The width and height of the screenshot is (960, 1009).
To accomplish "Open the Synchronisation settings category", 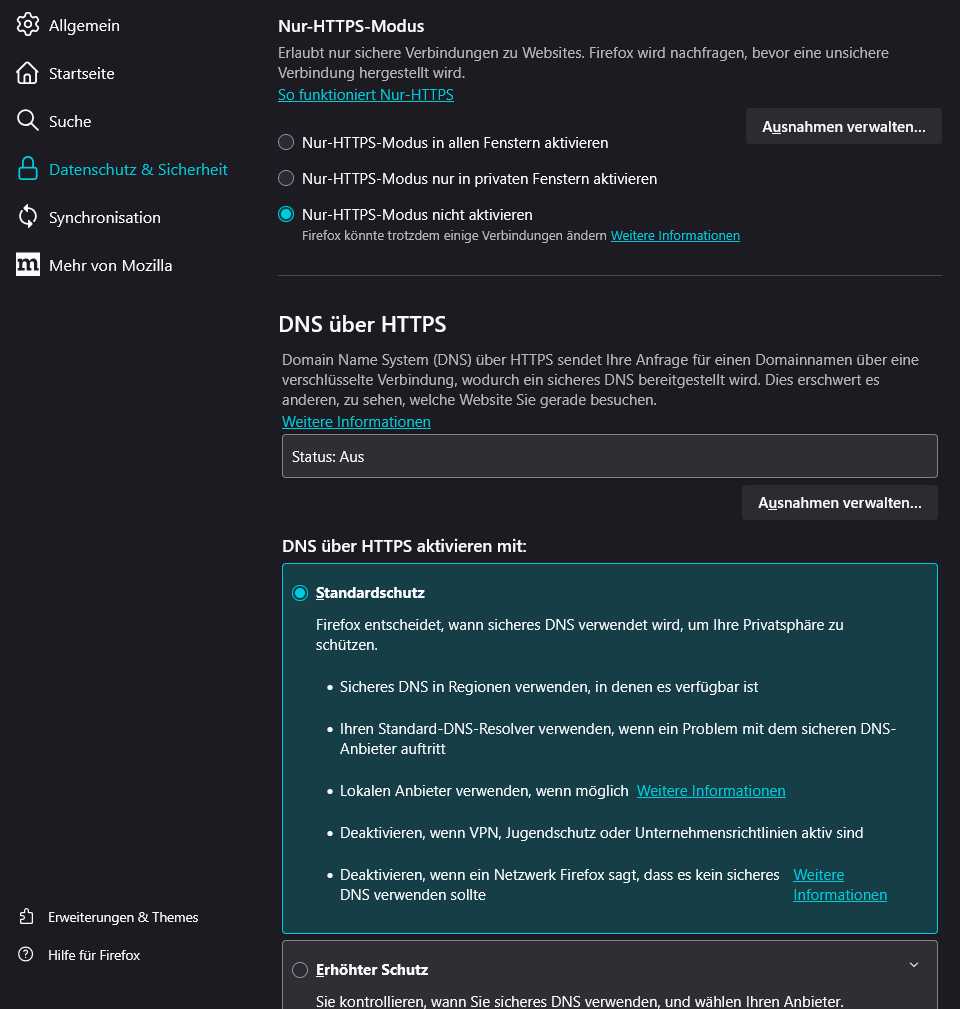I will [x=104, y=217].
